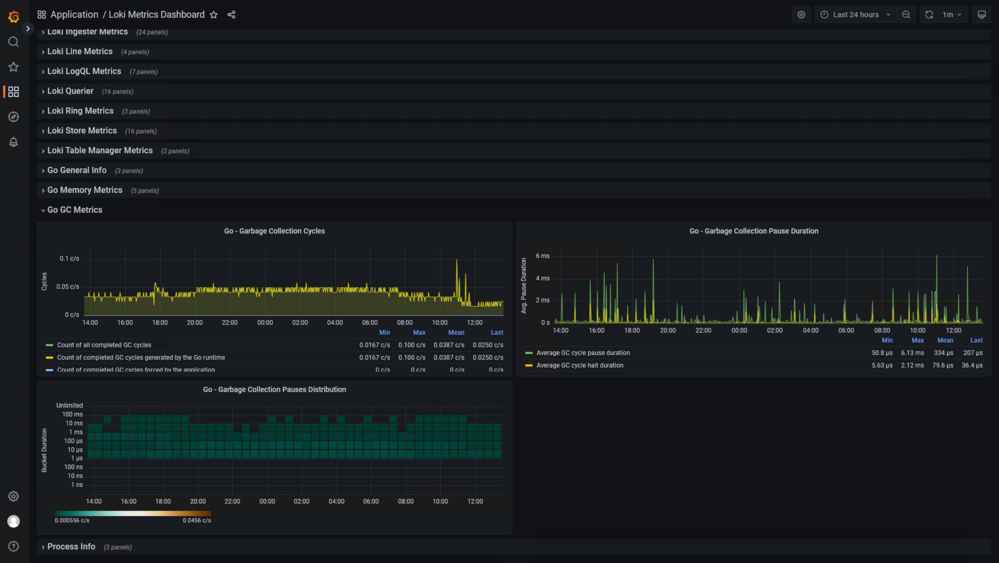The width and height of the screenshot is (999, 563).
Task: Open the 1m refresh interval dropdown
Action: [952, 15]
